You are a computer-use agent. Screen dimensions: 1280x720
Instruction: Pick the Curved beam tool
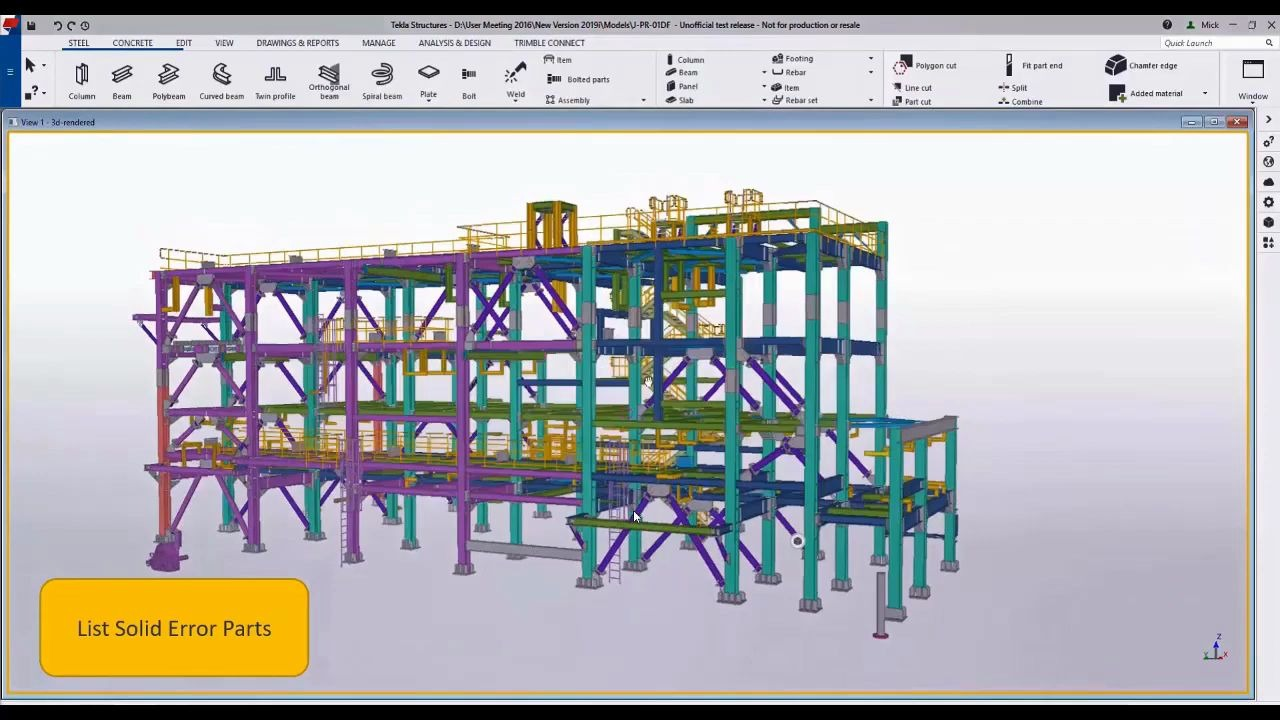click(221, 81)
